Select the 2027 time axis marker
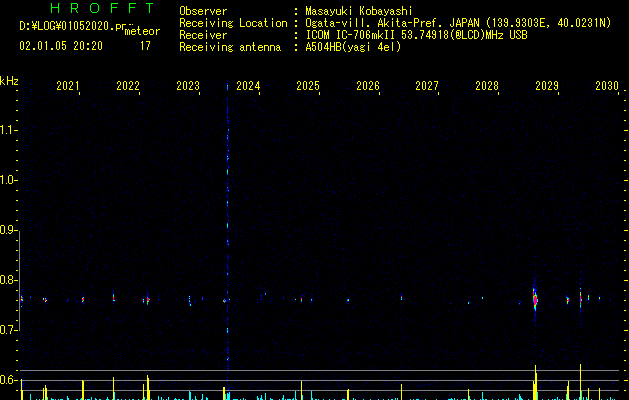Viewport: 629px width, 400px height. [x=427, y=86]
